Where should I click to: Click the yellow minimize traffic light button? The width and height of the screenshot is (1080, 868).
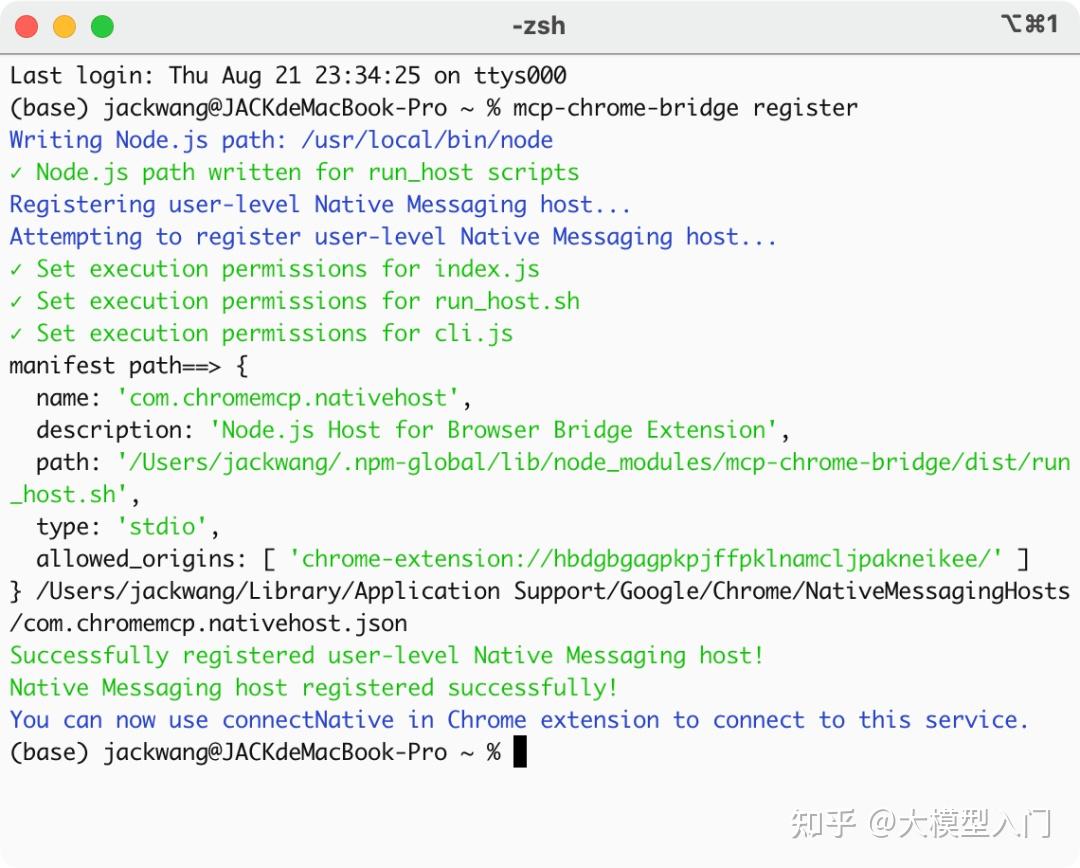click(63, 27)
